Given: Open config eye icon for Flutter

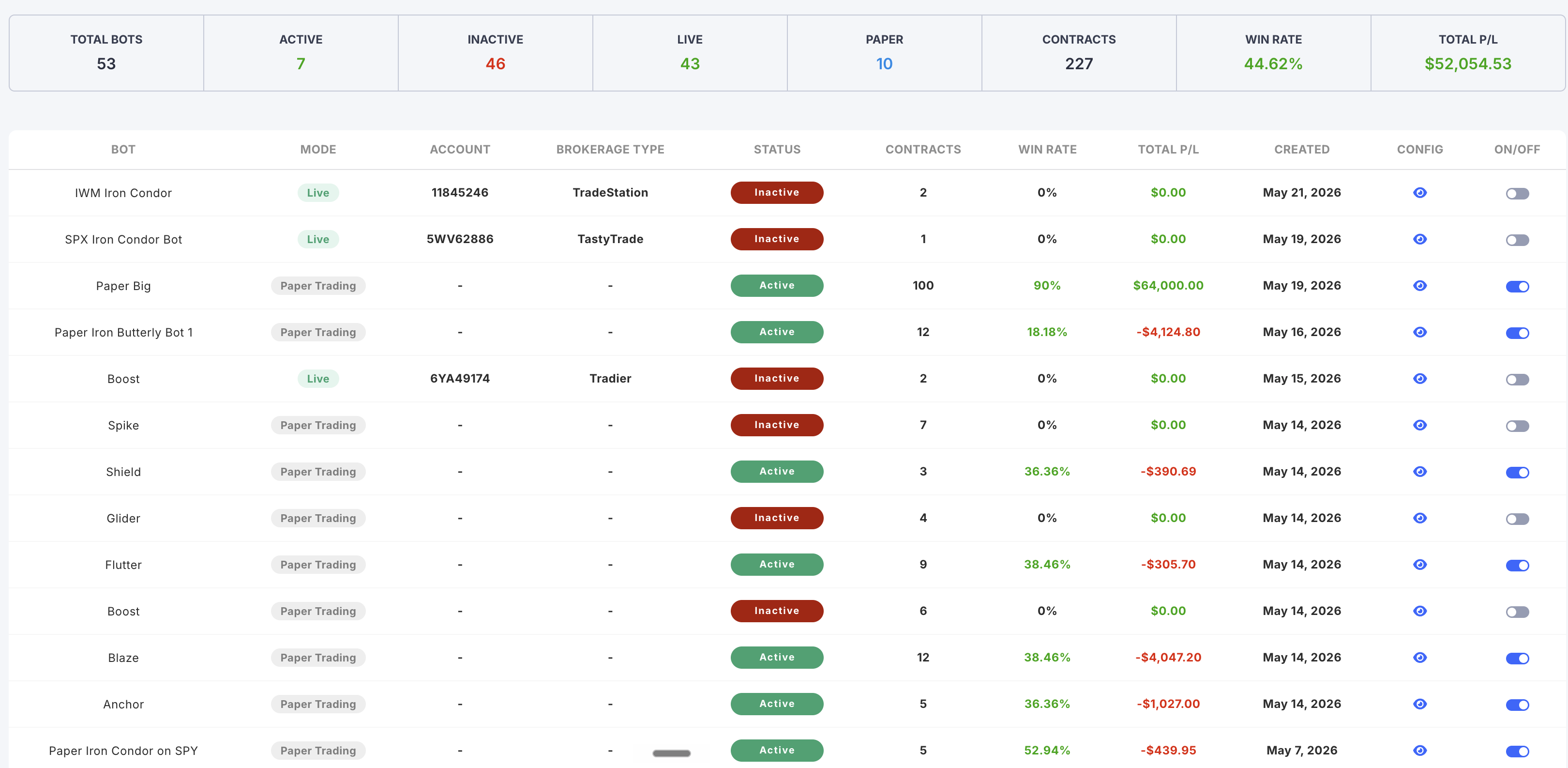Looking at the screenshot, I should (1419, 565).
